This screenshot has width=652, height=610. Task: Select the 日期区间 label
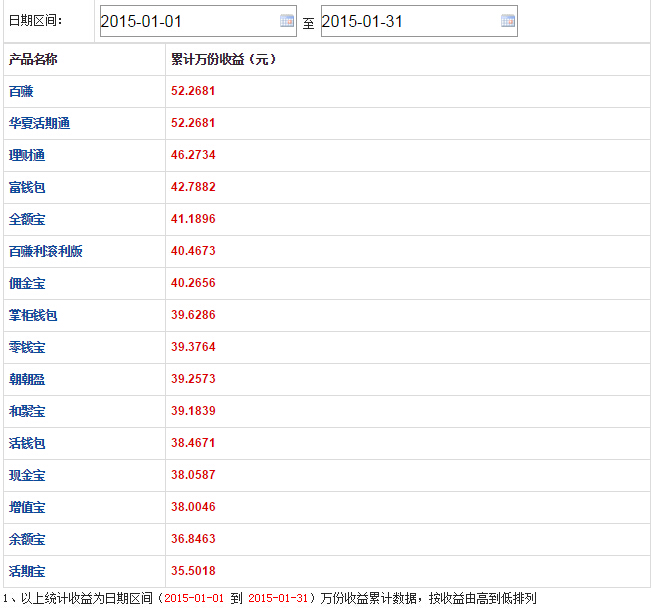[35, 20]
